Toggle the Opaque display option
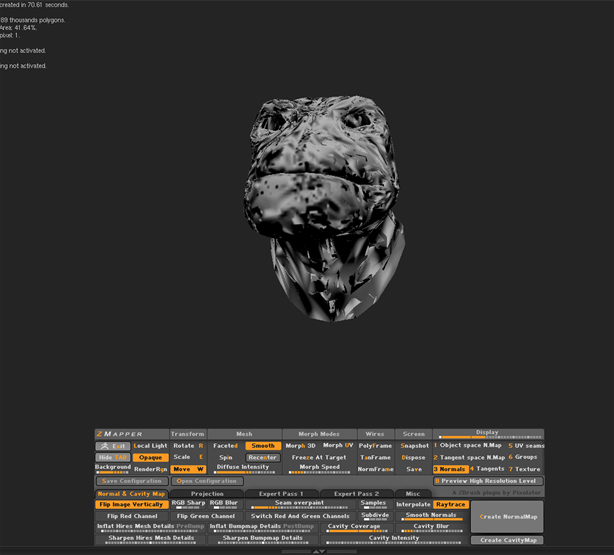The image size is (614, 555). click(x=150, y=457)
